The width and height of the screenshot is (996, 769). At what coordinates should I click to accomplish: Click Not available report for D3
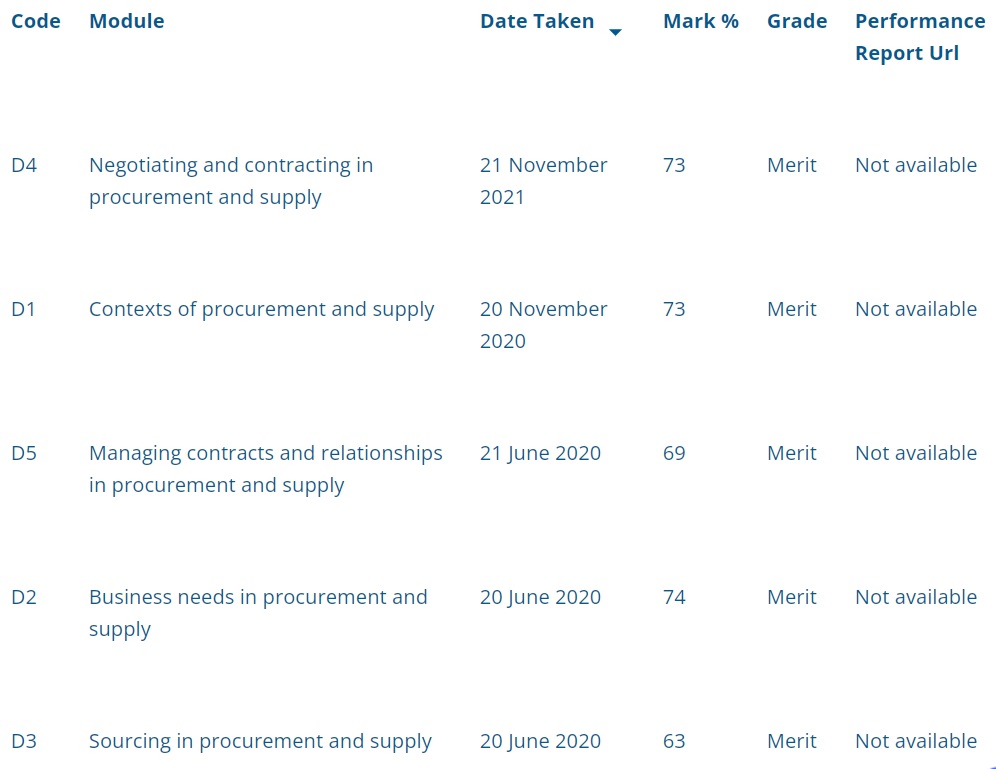click(916, 741)
